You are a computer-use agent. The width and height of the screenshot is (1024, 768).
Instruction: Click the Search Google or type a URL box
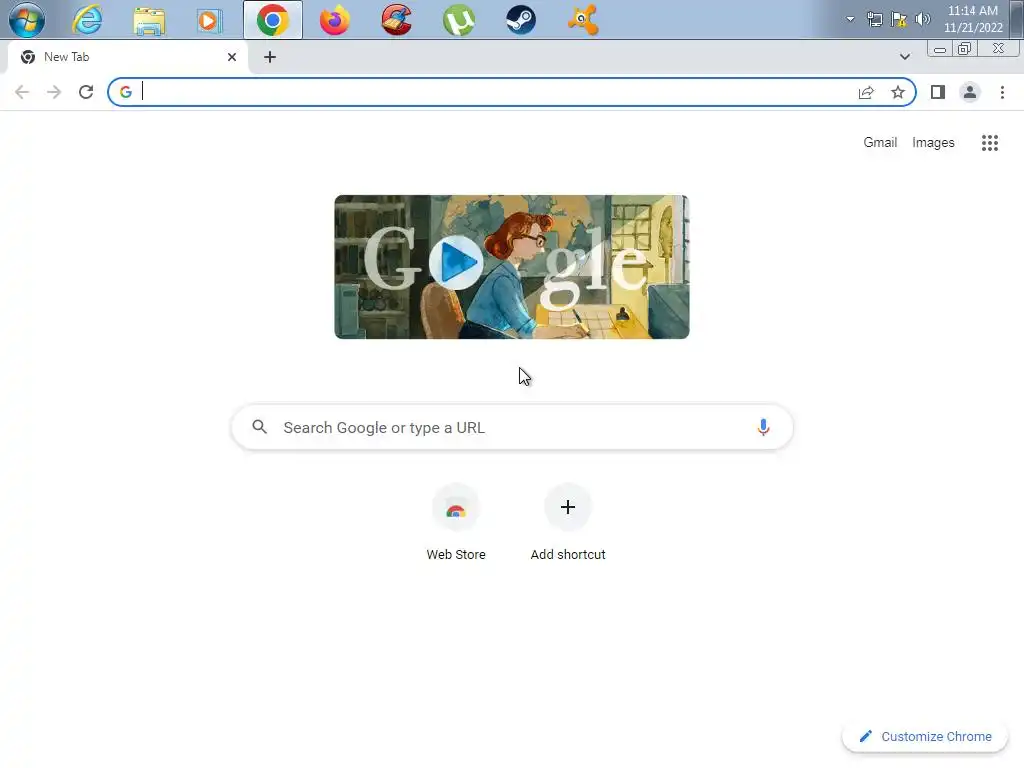(x=512, y=428)
